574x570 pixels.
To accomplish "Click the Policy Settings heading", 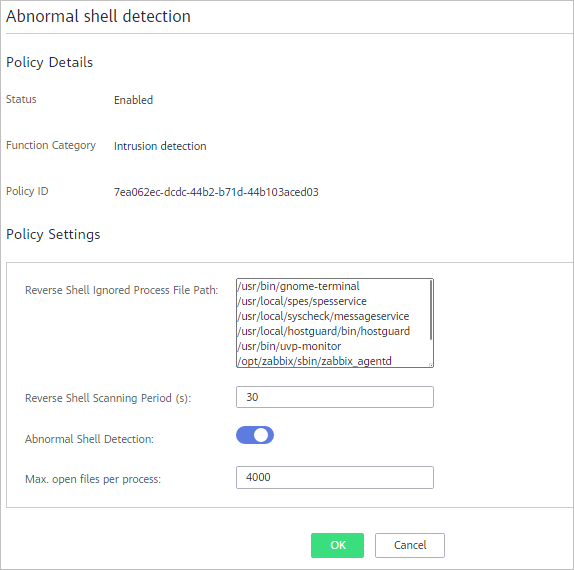I will point(53,234).
